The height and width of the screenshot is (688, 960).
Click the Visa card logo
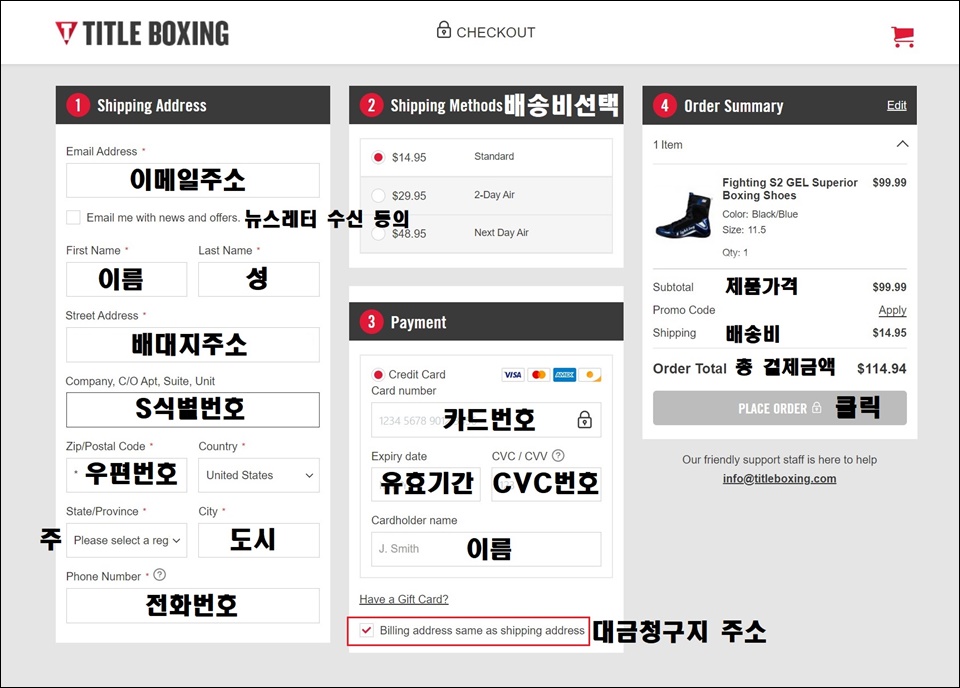tap(513, 375)
